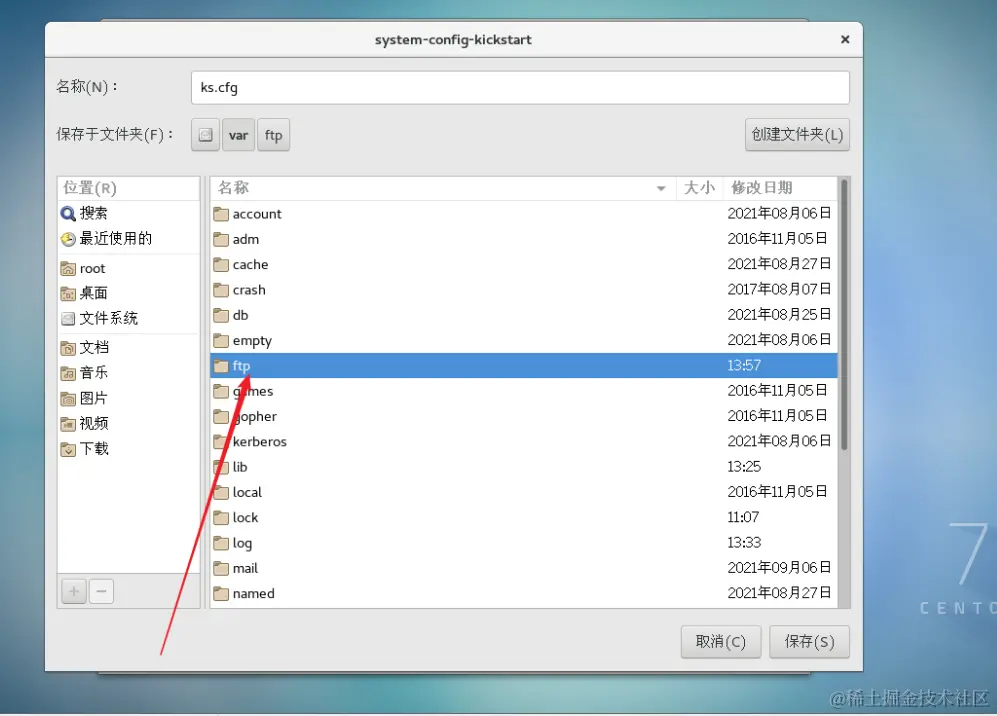Click the 13:57 date of ftp
Viewport: 997px width, 716px height.
[744, 366]
